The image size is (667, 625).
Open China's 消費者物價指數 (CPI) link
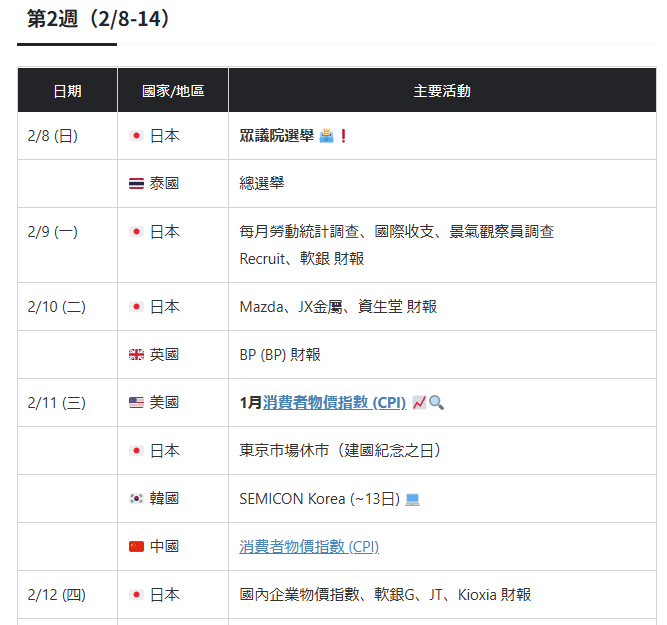[309, 547]
